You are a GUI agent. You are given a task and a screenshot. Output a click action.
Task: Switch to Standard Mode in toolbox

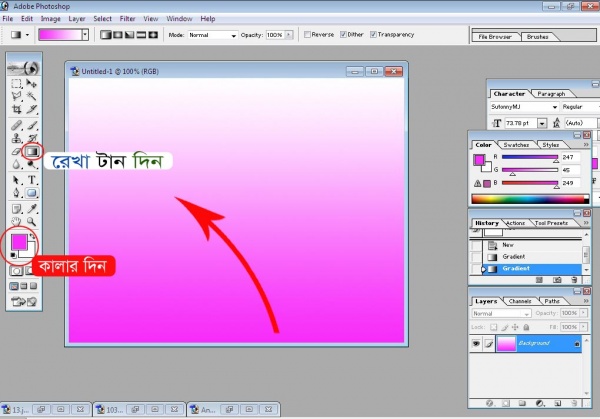coord(16,271)
